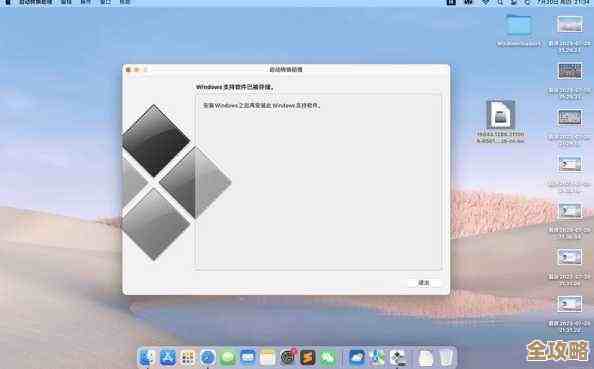Open Launchpad from the Dock
The image size is (594, 369).
(188, 357)
